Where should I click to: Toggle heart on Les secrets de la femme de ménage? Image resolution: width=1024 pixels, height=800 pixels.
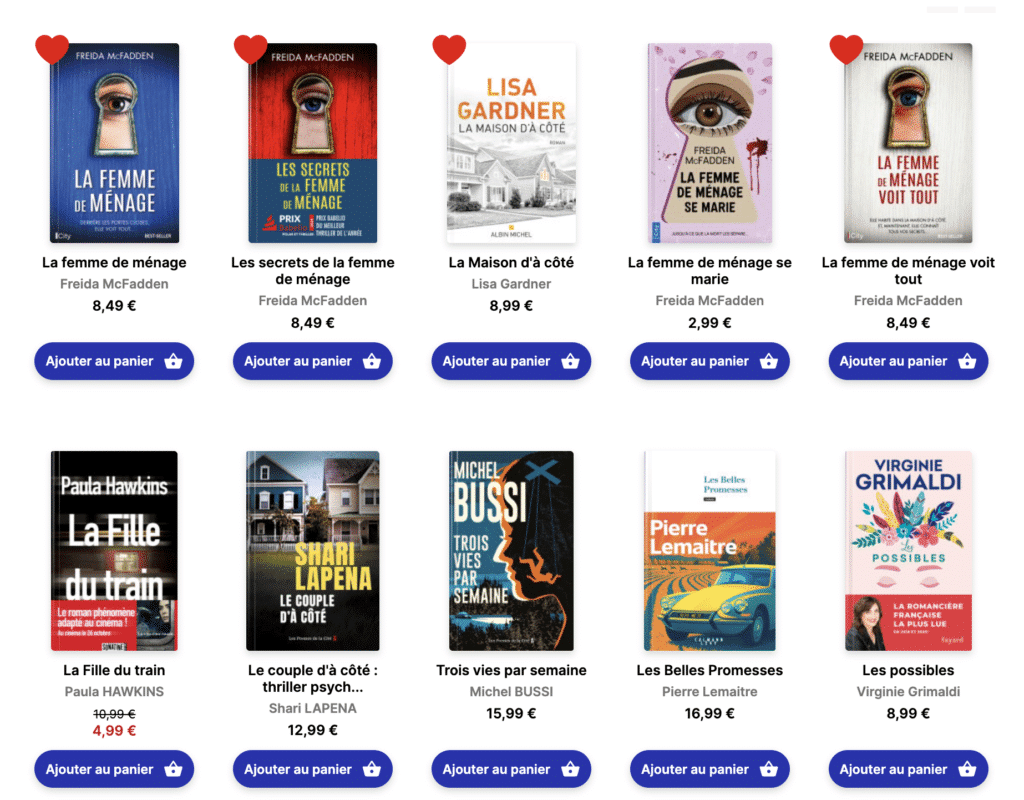[251, 48]
